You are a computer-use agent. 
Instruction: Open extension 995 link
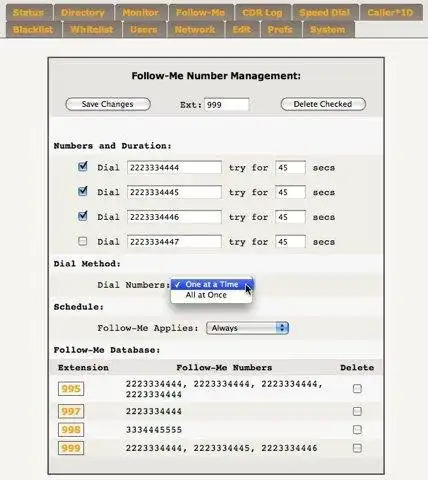71,389
